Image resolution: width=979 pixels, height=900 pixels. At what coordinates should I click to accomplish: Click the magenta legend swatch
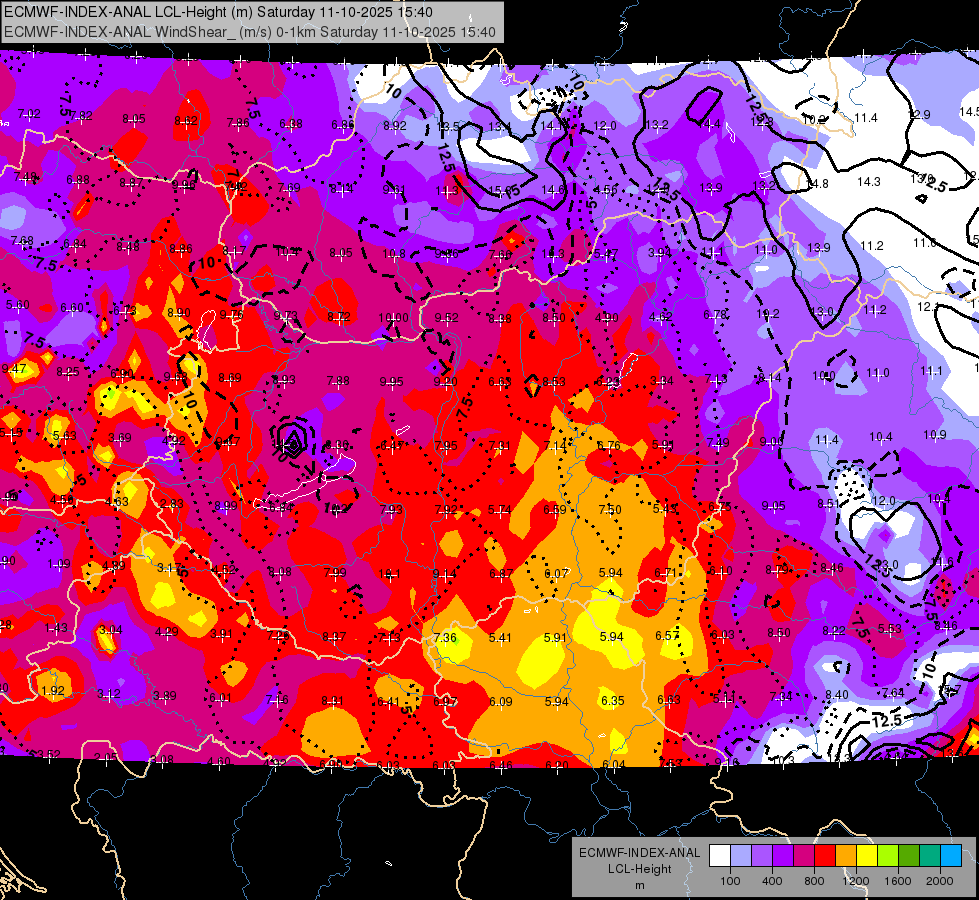coord(804,856)
